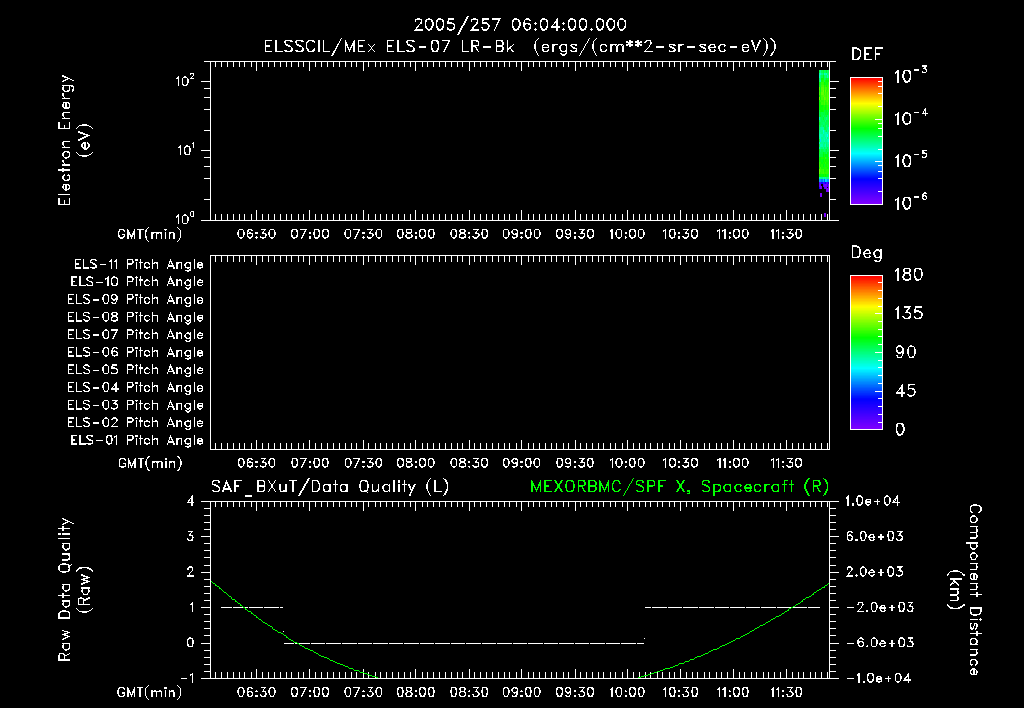
Task: Click the 10^2 electron energy axis value
Action: tap(185, 80)
